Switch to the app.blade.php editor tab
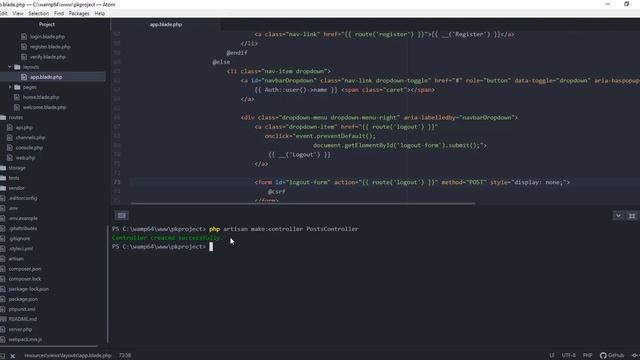 point(166,24)
